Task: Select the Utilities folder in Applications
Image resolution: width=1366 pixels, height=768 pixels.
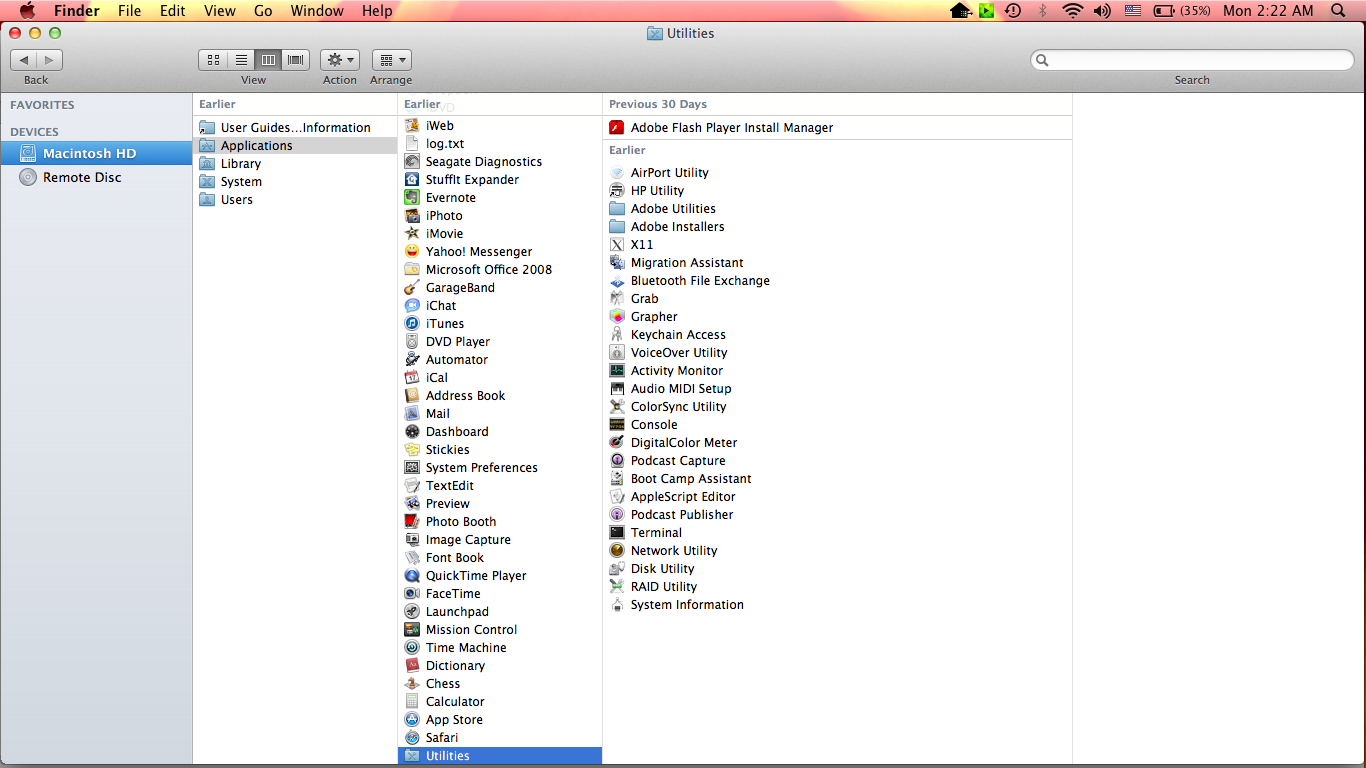Action: point(500,756)
